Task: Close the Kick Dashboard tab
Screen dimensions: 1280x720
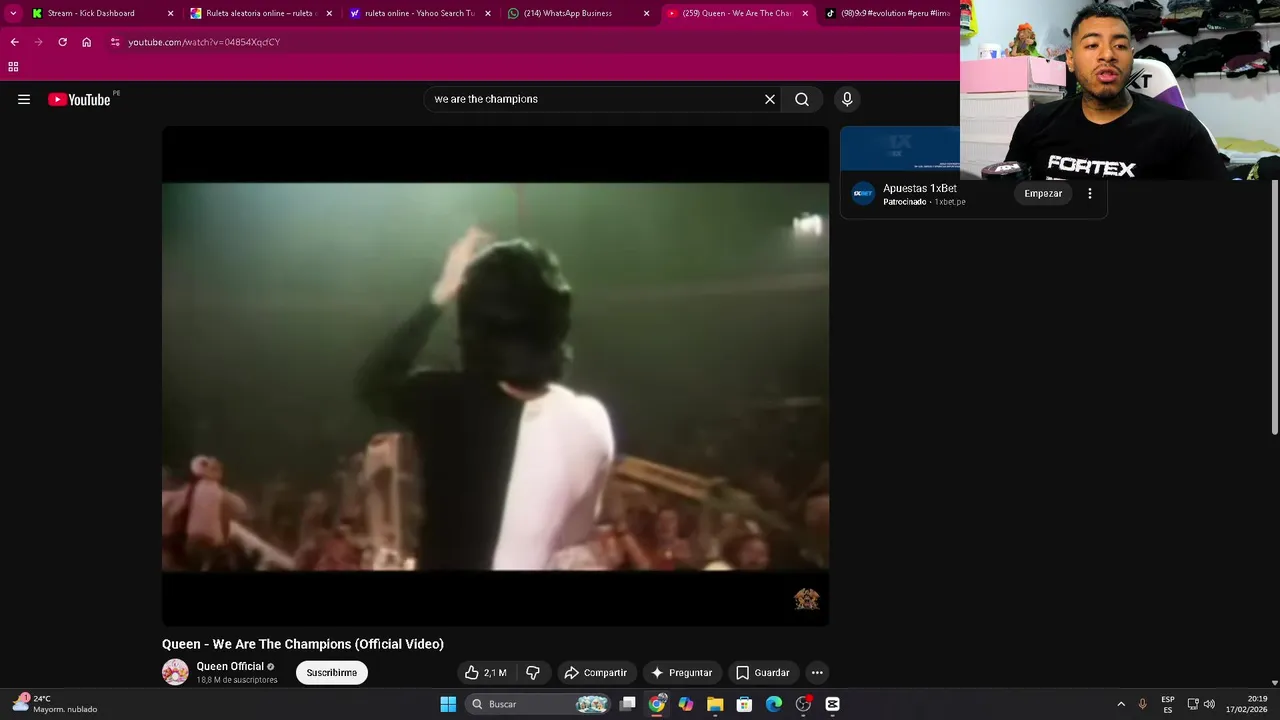Action: [x=170, y=13]
